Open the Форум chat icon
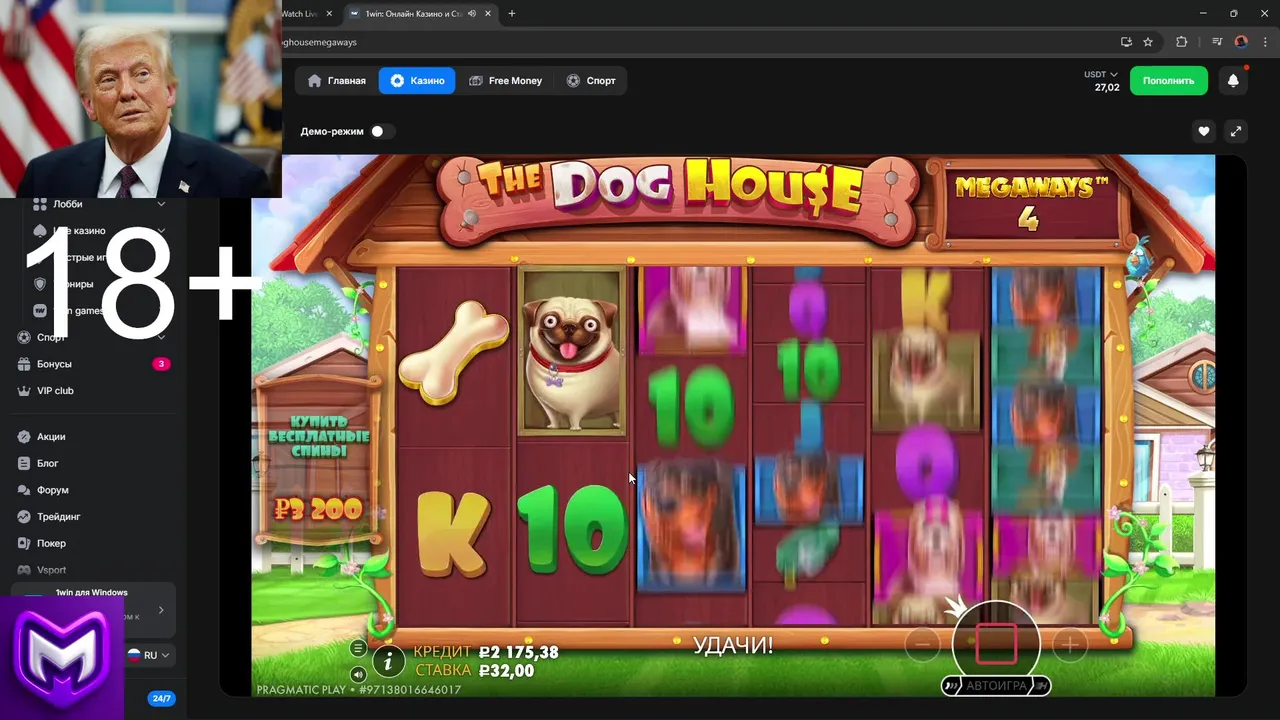Screen dimensions: 1280x720 click(24, 490)
